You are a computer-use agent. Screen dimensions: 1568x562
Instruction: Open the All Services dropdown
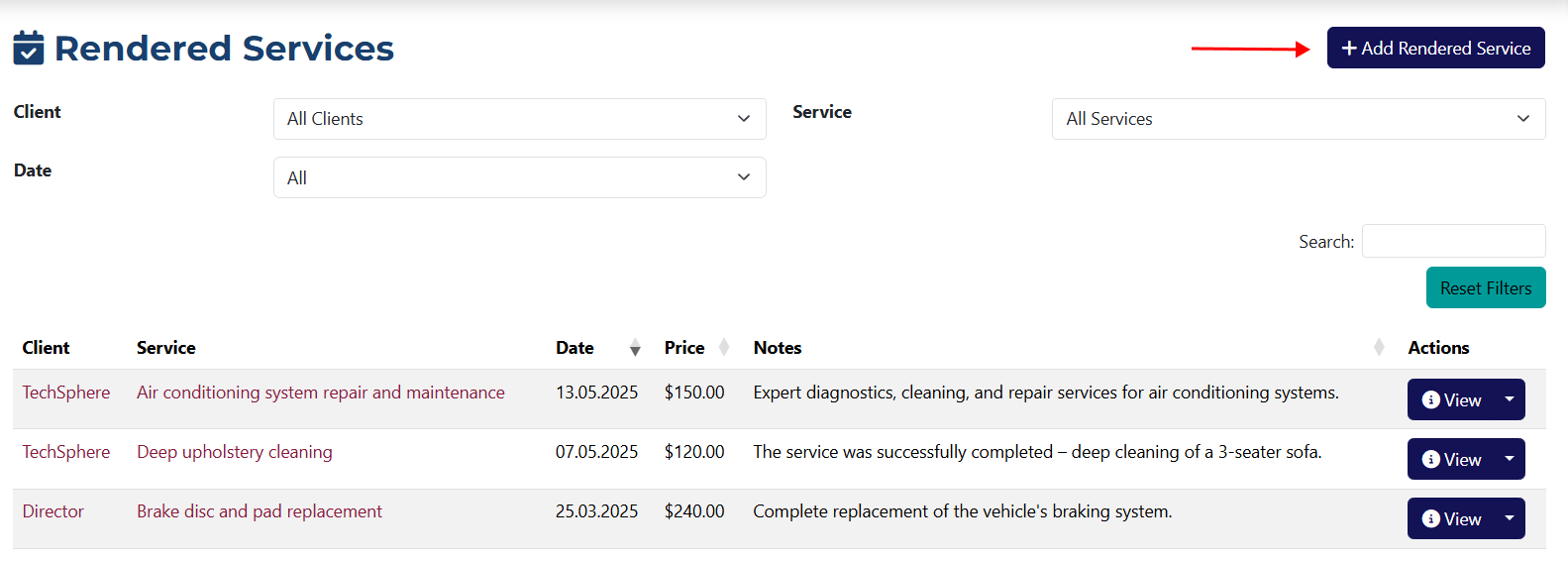tap(1299, 119)
